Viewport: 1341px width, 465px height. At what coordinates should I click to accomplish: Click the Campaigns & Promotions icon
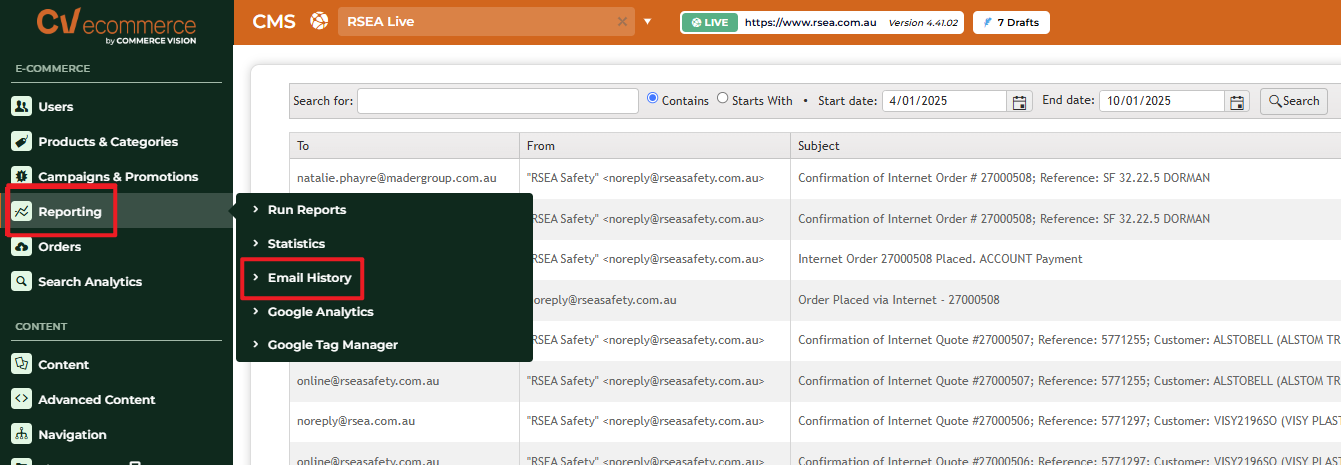point(21,176)
